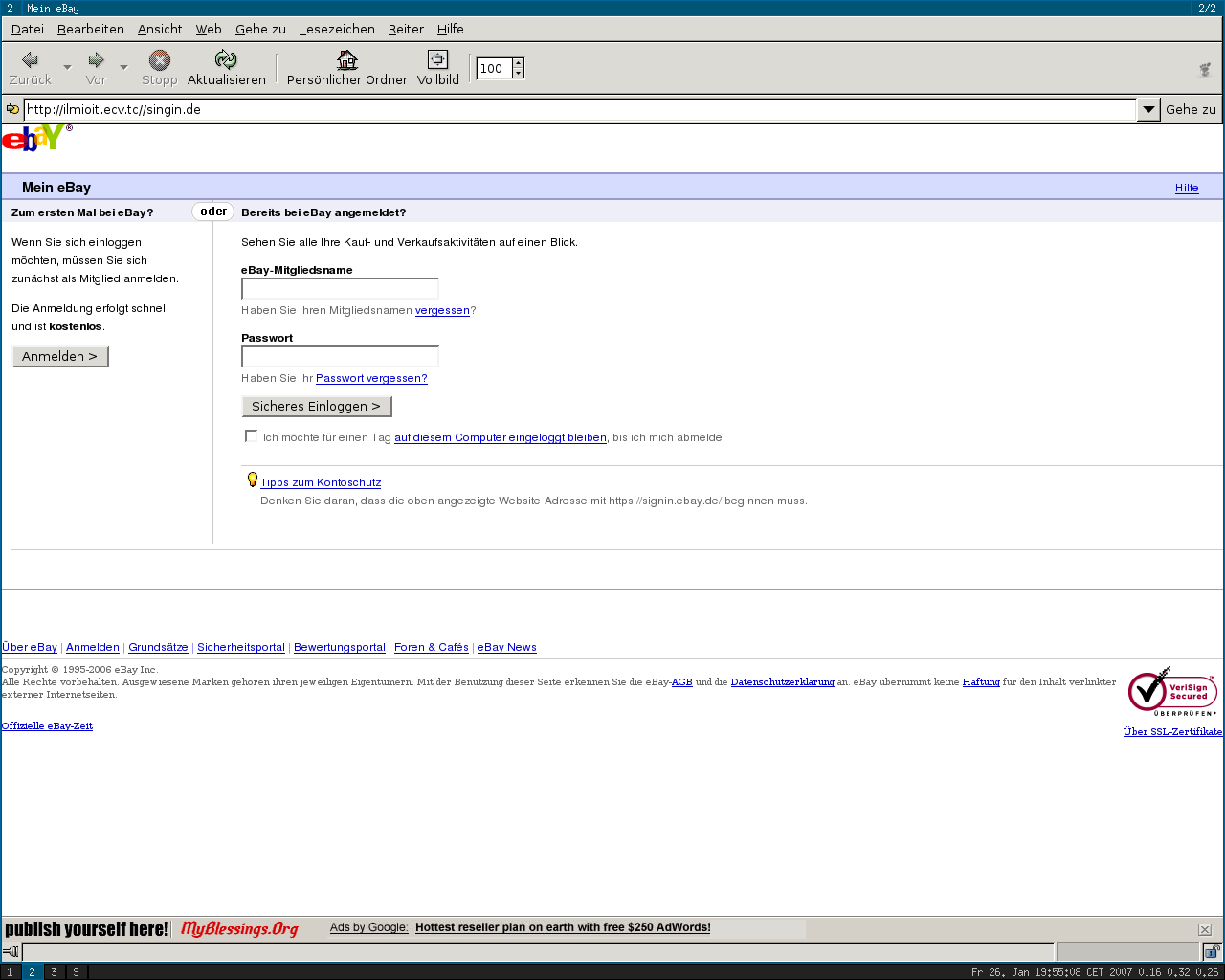Click the Grundsätze footer link
Image resolution: width=1225 pixels, height=980 pixels.
pyautogui.click(x=158, y=647)
